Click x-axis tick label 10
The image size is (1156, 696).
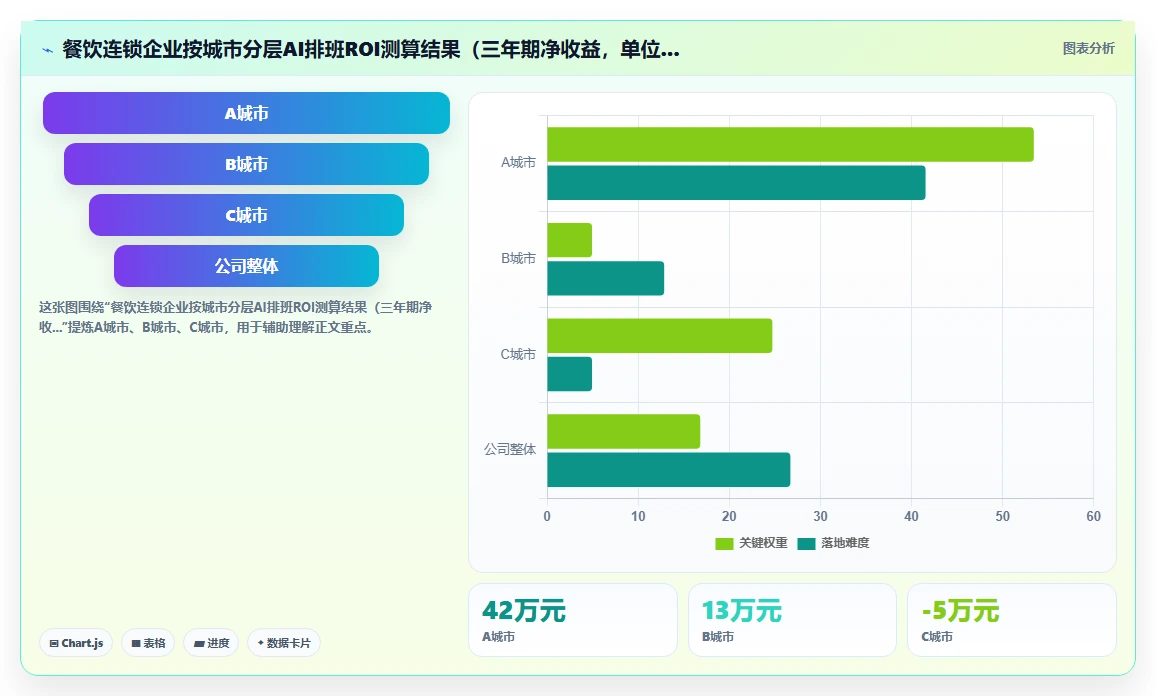click(x=638, y=516)
